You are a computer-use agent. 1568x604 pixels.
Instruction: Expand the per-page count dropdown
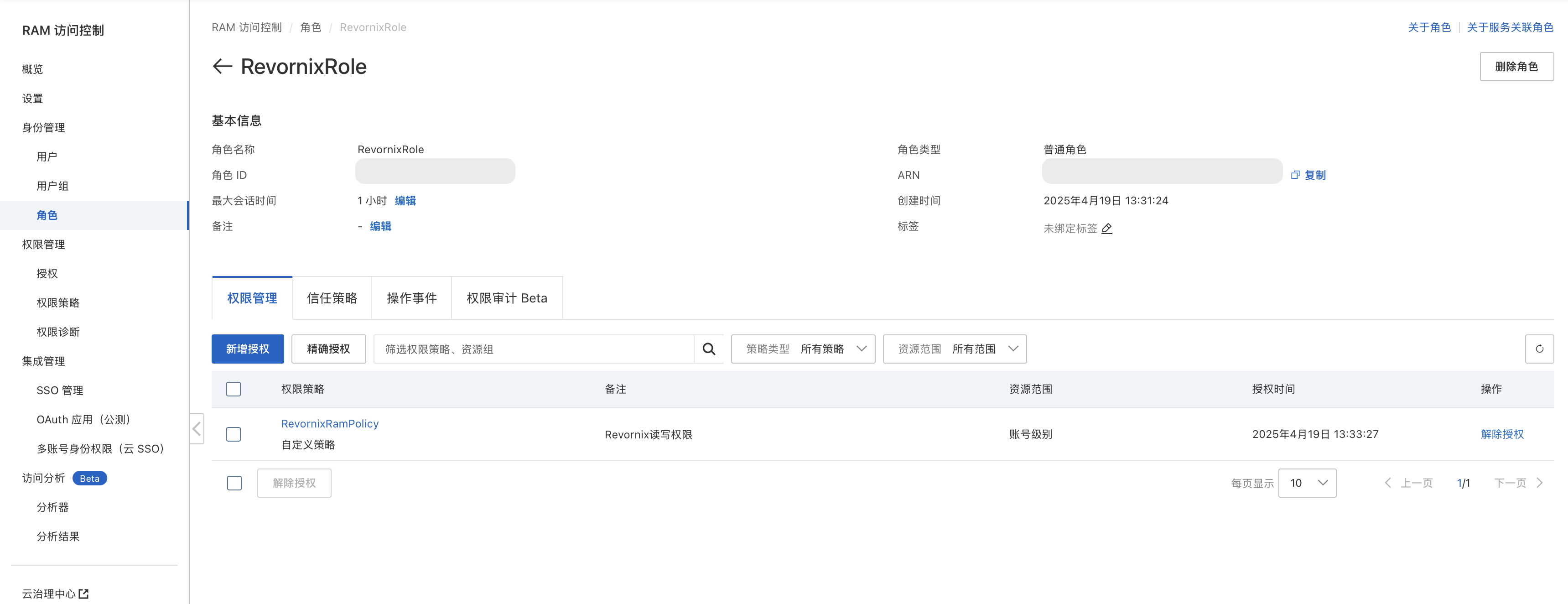(1307, 483)
